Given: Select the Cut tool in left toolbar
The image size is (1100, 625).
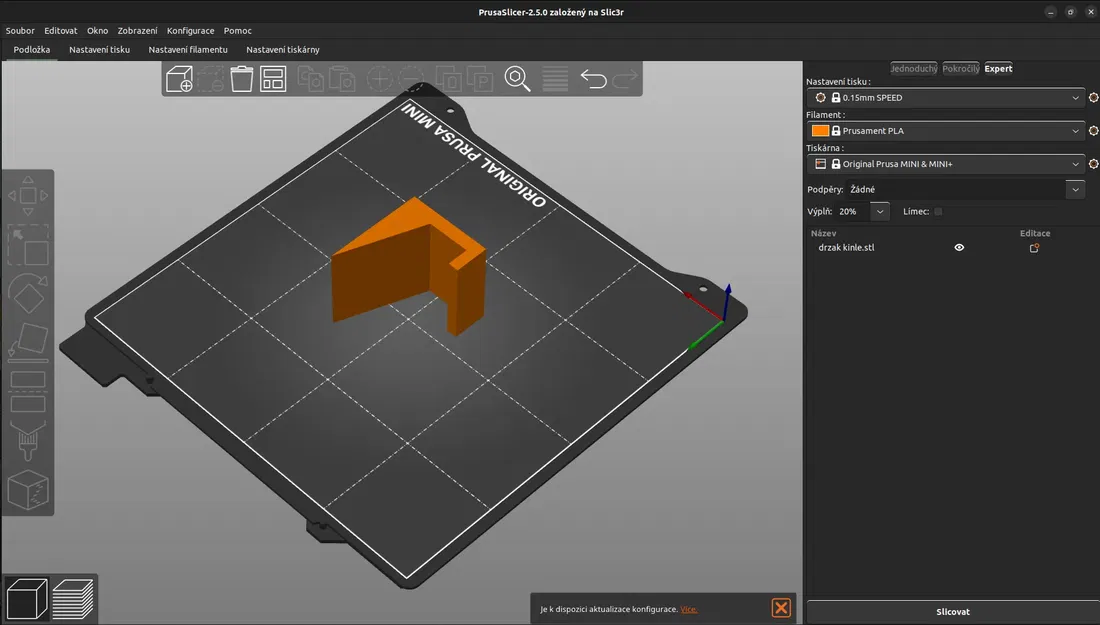Looking at the screenshot, I should (28, 391).
